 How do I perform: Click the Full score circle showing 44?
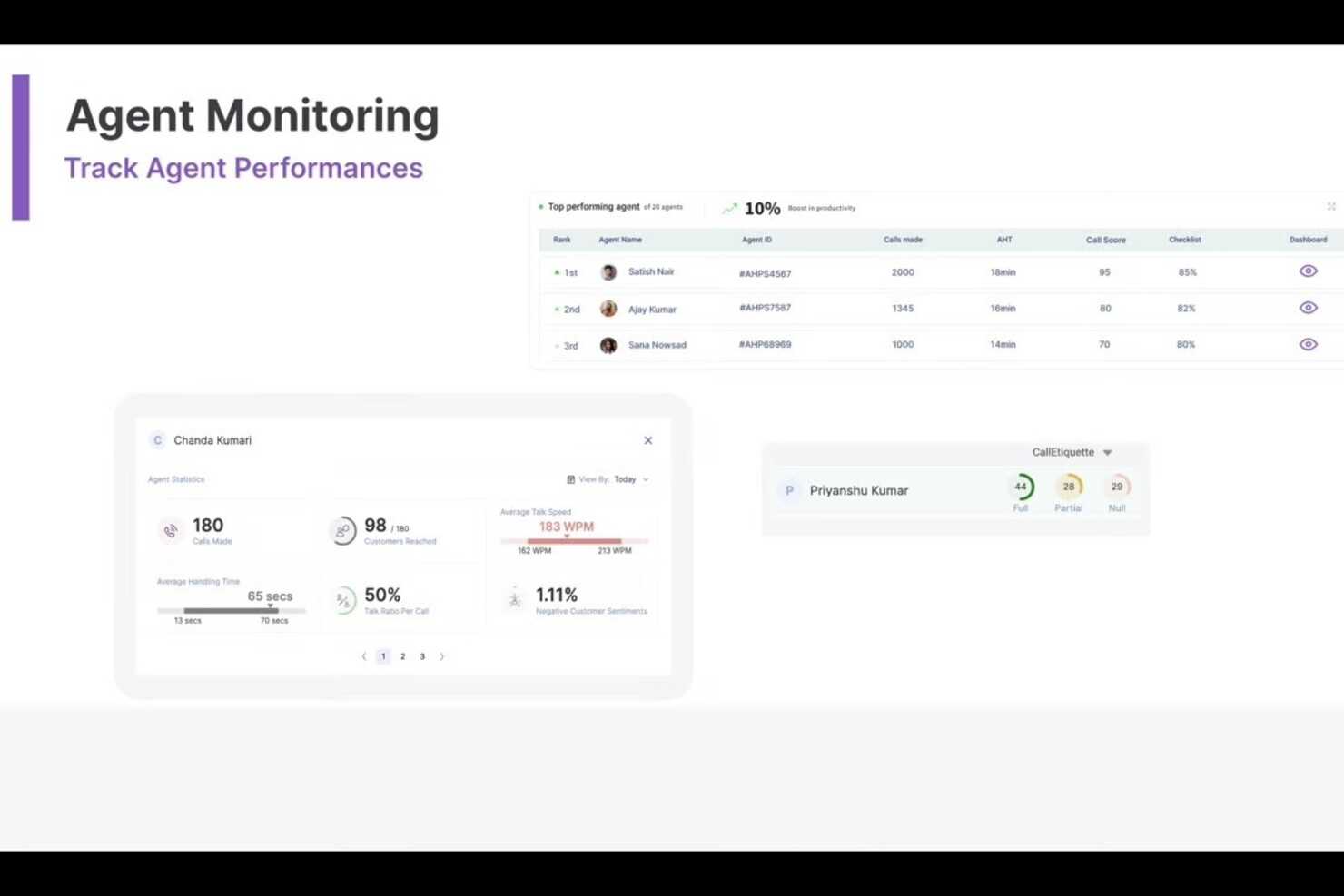[1021, 487]
